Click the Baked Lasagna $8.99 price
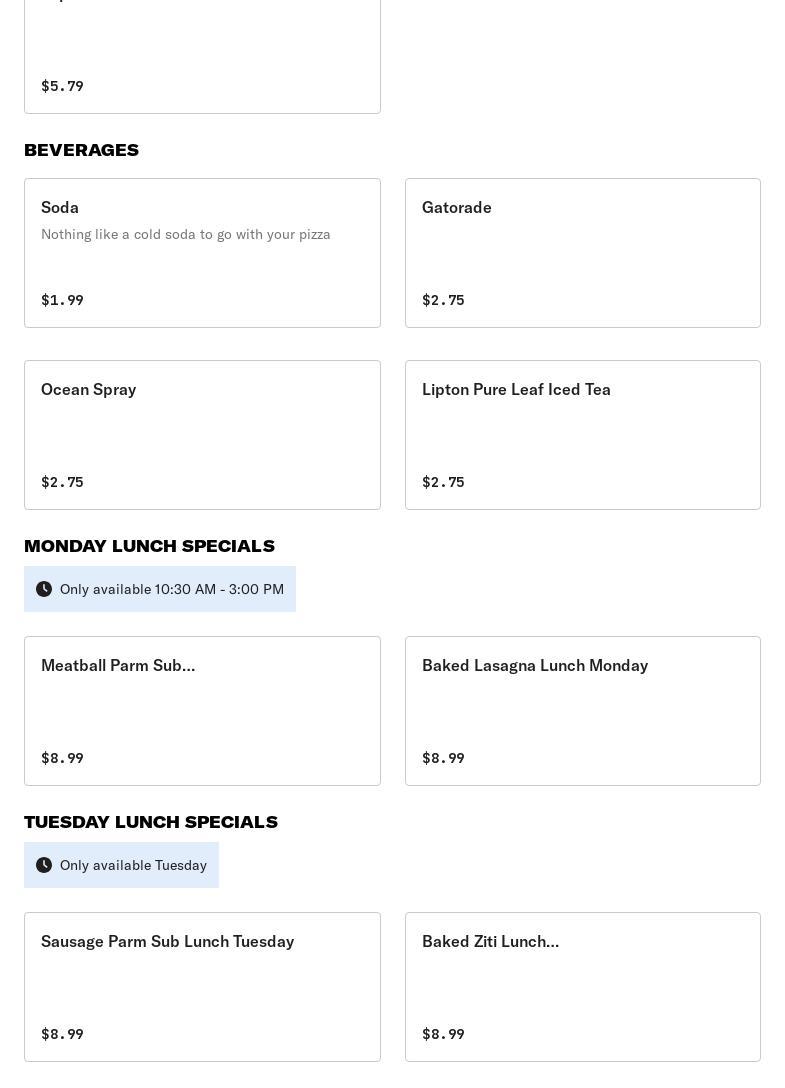 [443, 758]
